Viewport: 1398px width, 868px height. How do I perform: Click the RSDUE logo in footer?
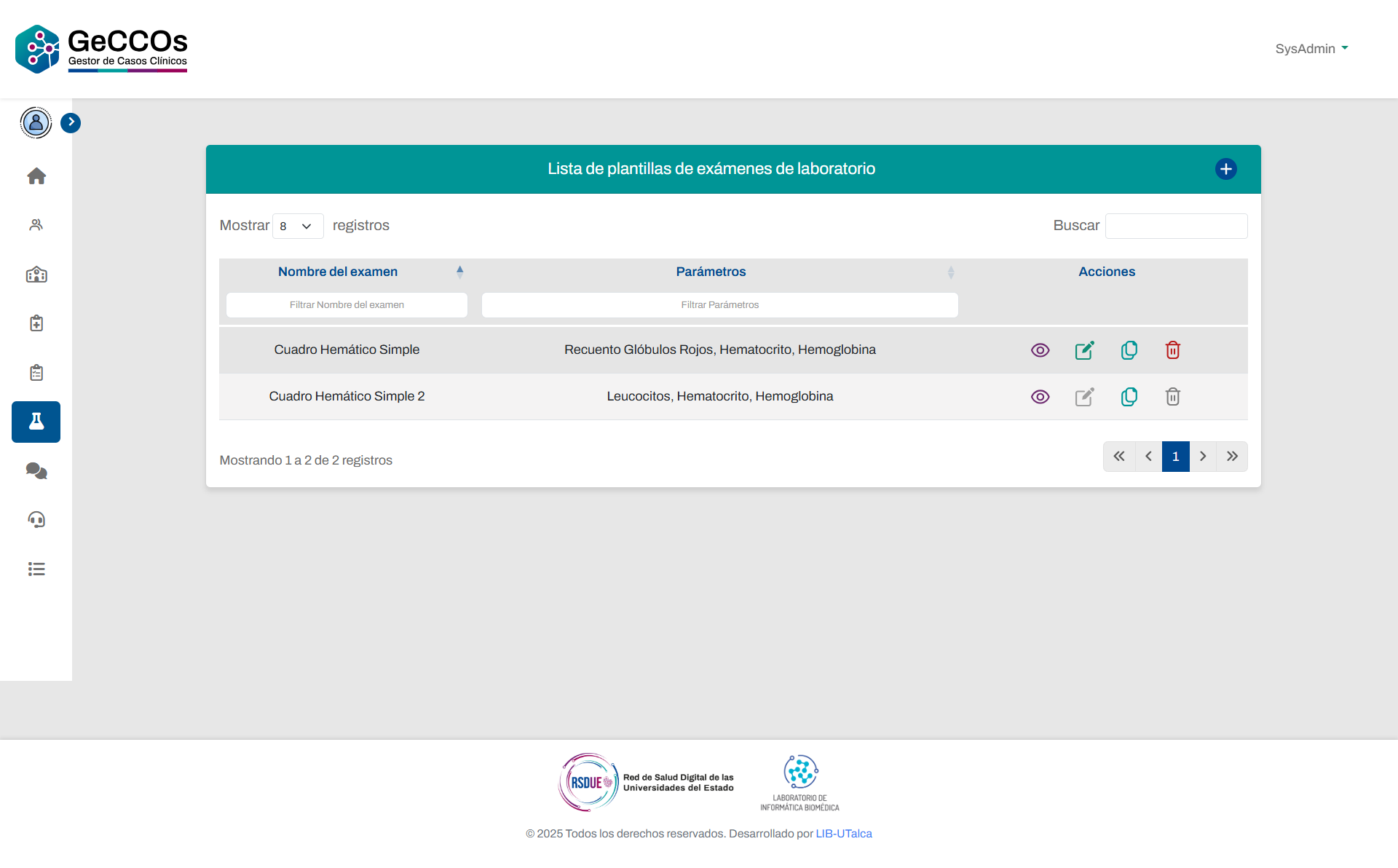click(646, 783)
